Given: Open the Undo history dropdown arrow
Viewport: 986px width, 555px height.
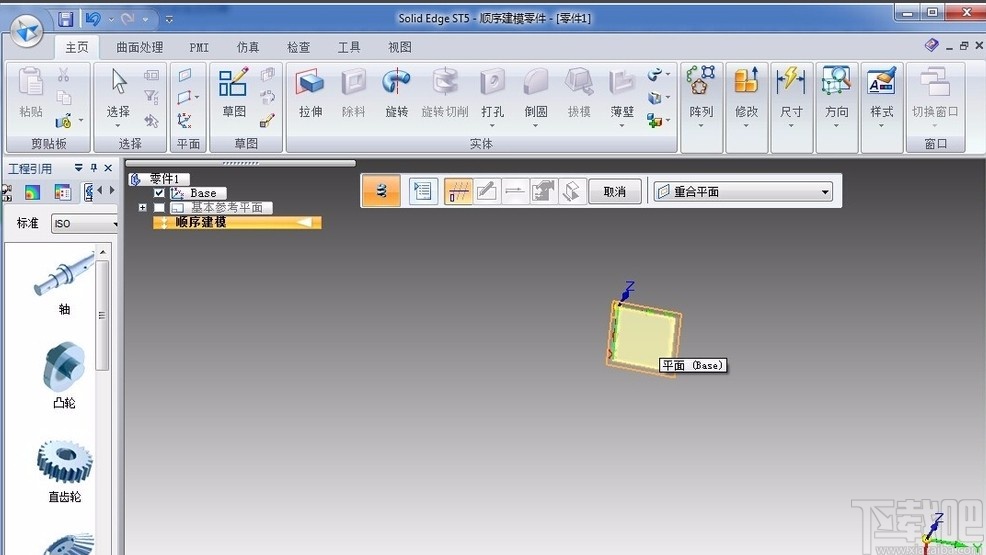Looking at the screenshot, I should tap(111, 19).
